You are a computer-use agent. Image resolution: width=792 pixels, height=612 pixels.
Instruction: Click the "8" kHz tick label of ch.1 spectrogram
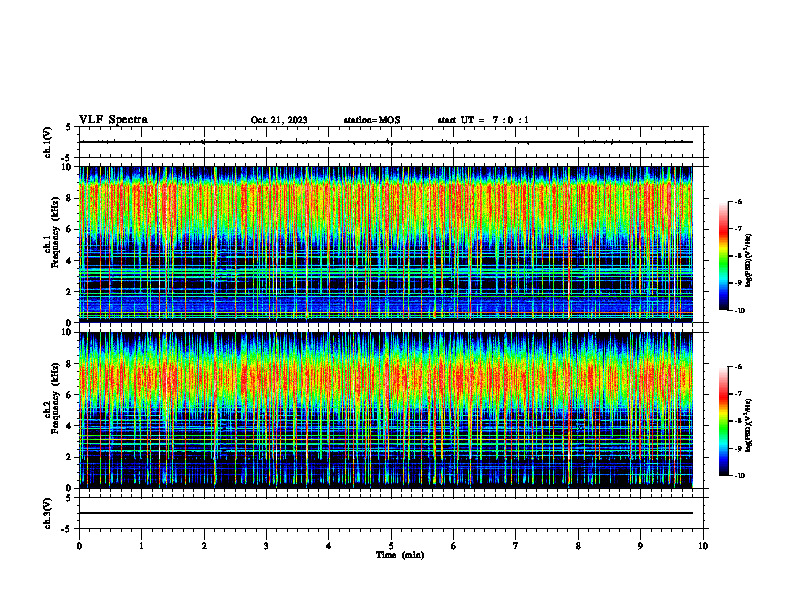click(x=70, y=198)
